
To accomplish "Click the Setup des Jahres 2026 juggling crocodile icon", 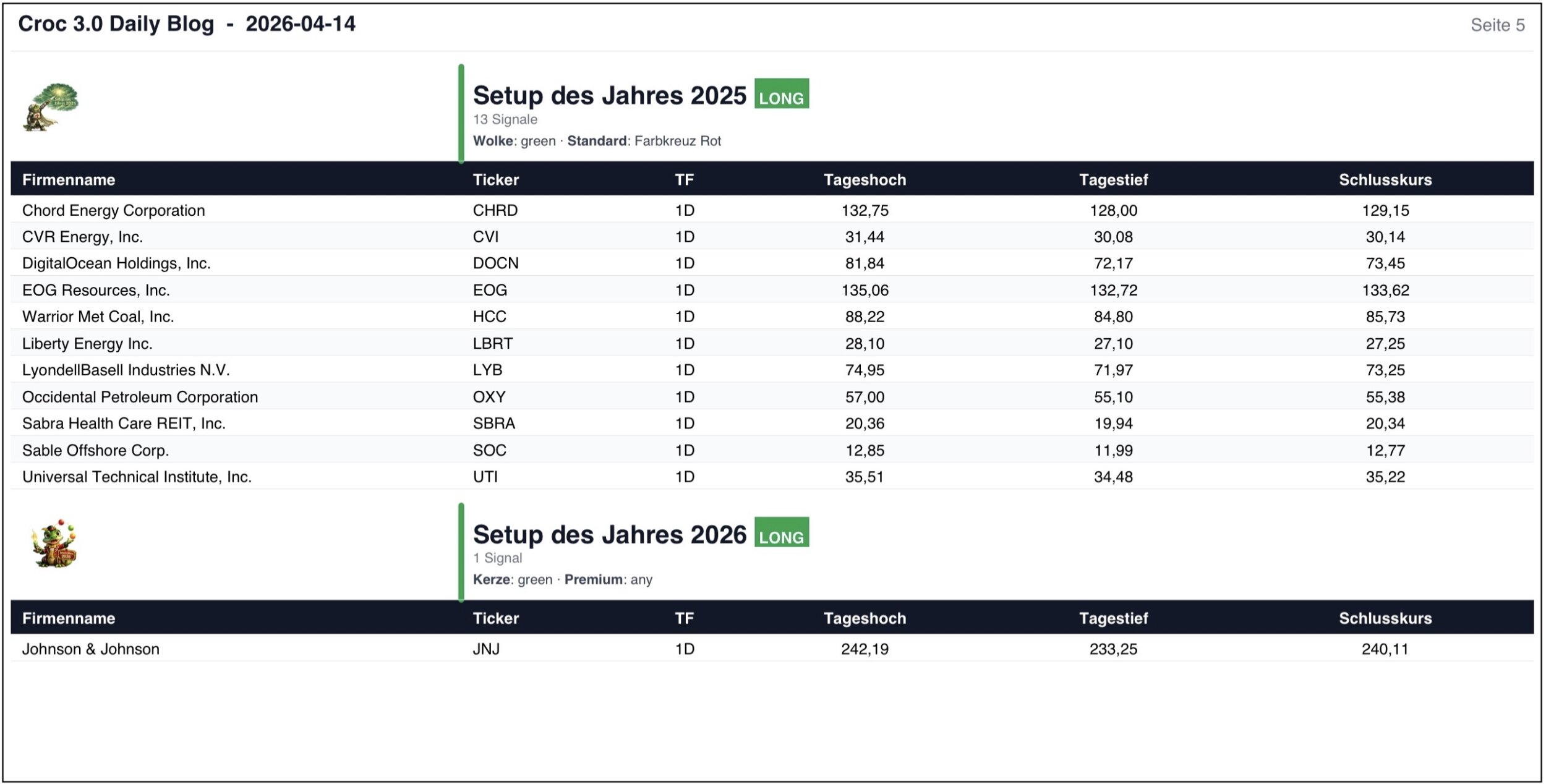I will [x=54, y=543].
